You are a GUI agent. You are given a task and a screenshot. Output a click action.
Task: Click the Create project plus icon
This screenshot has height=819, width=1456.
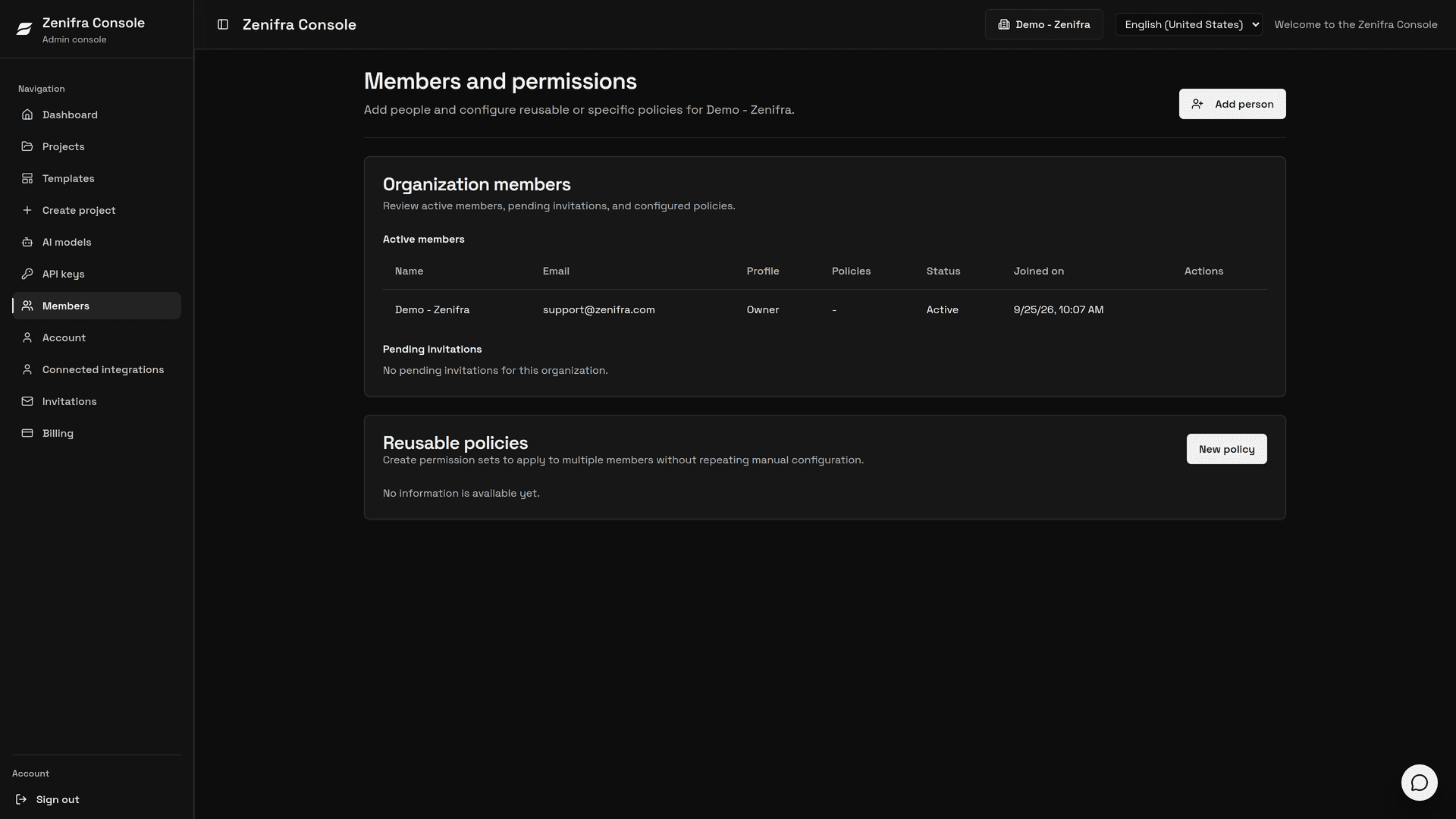(27, 210)
